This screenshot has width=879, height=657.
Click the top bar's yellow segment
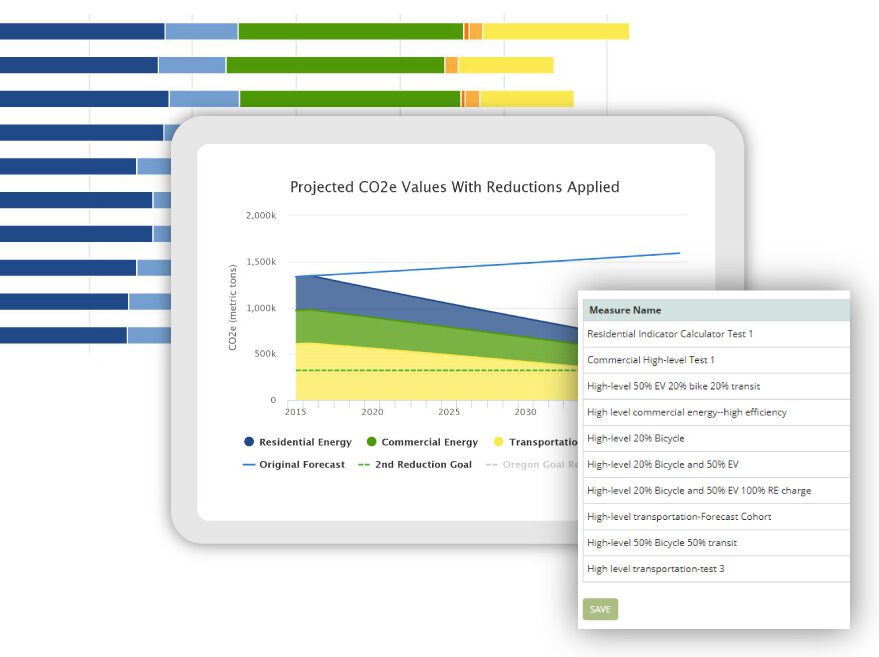[x=556, y=31]
